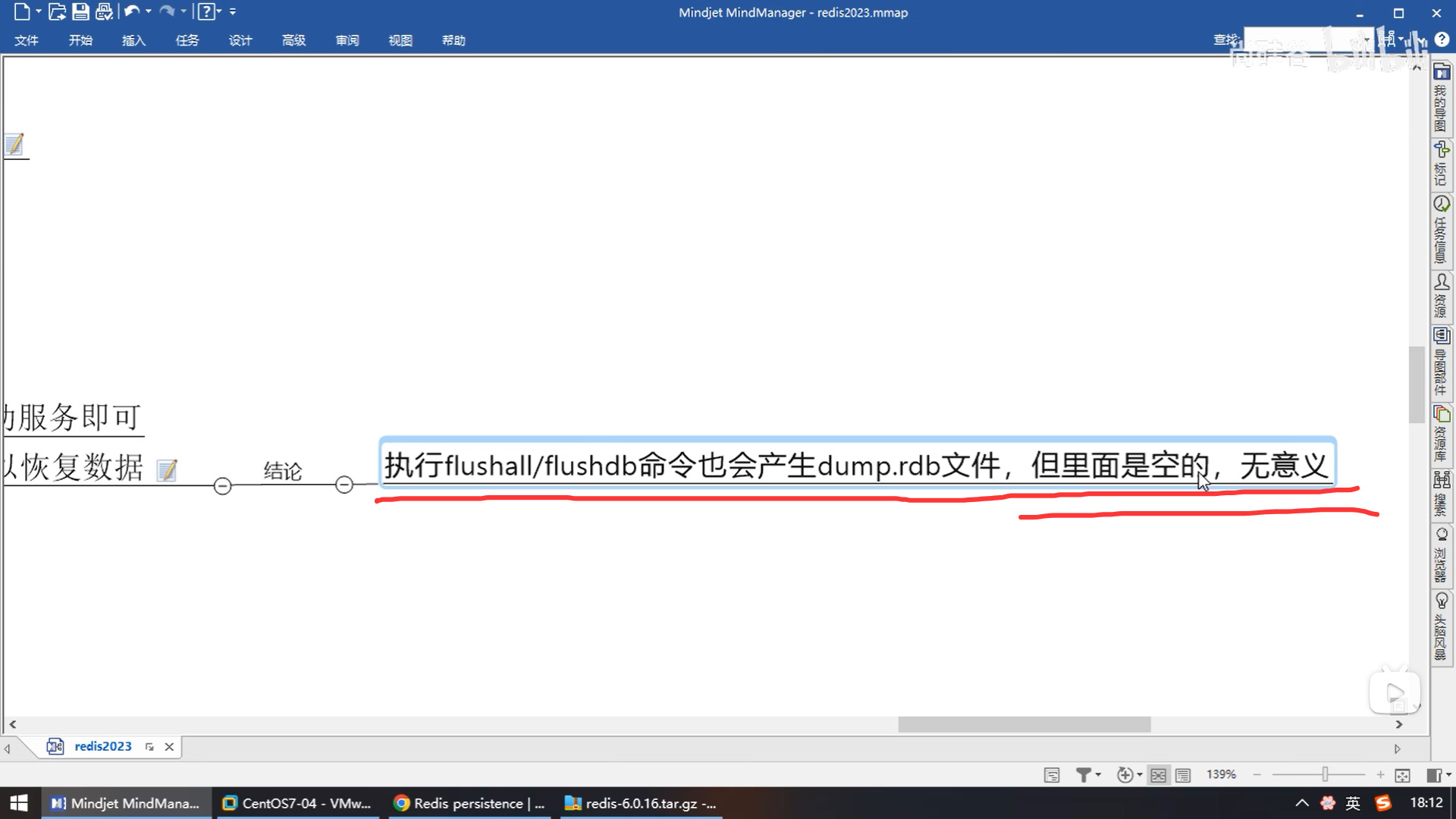Toggle outline view mode in status bar
The width and height of the screenshot is (1456, 819).
[1183, 775]
